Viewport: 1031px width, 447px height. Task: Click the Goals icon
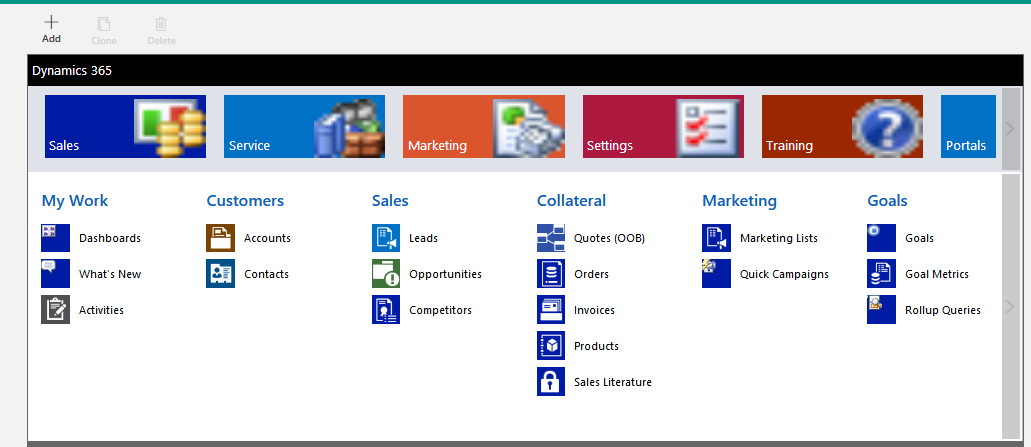click(x=881, y=238)
